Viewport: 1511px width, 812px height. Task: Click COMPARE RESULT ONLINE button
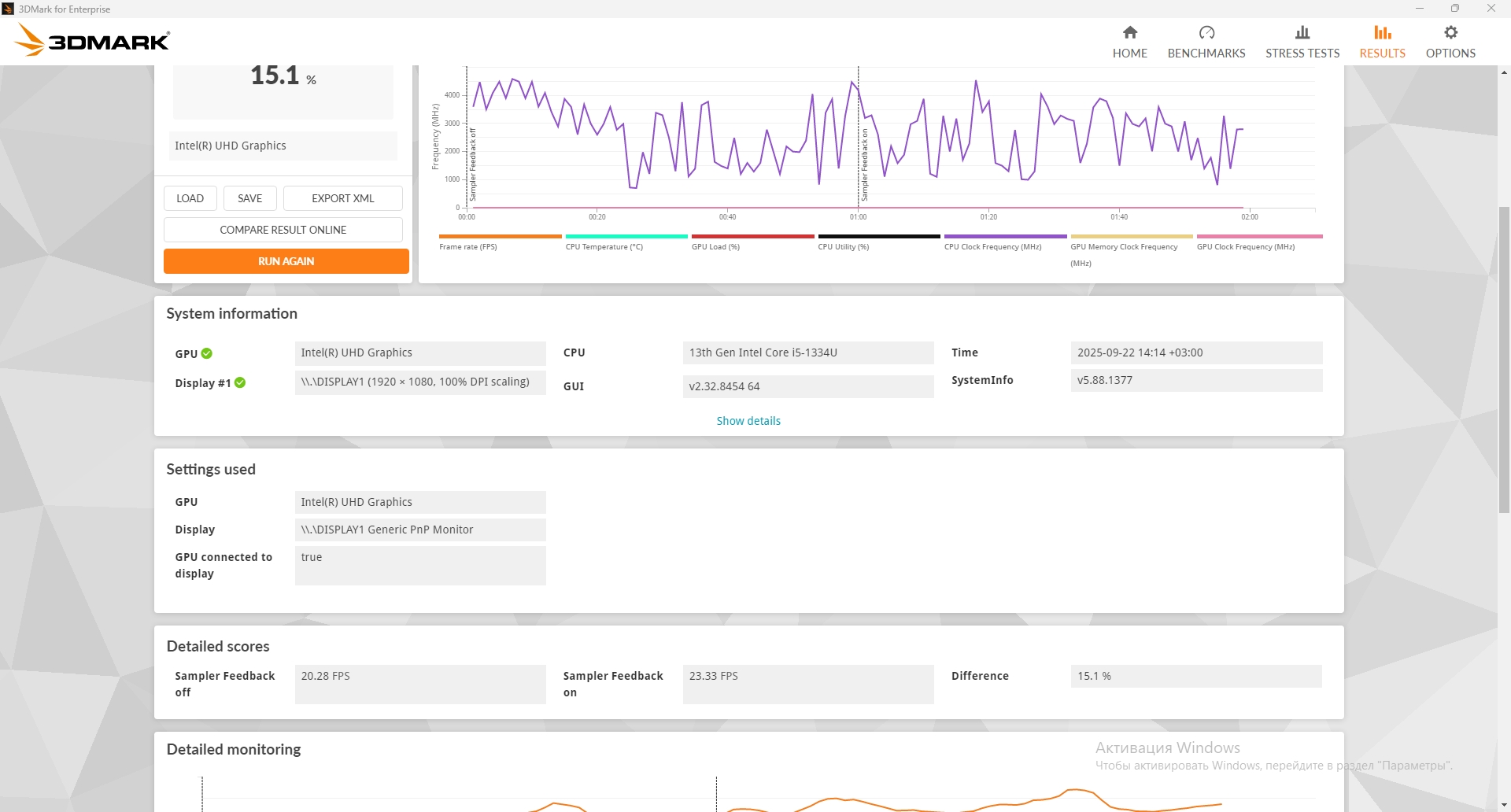click(x=283, y=230)
